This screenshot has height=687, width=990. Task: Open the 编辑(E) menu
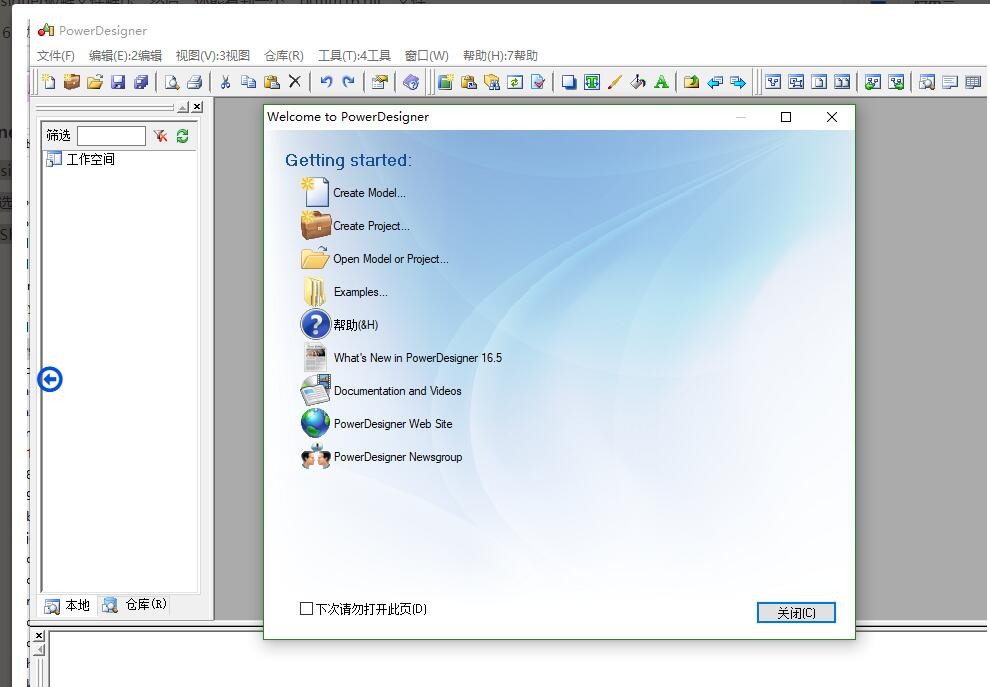tap(125, 56)
